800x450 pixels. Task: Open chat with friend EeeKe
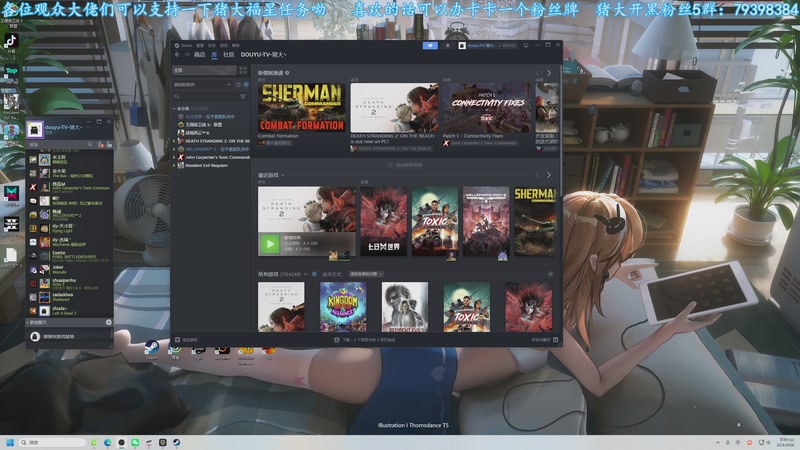click(x=69, y=256)
